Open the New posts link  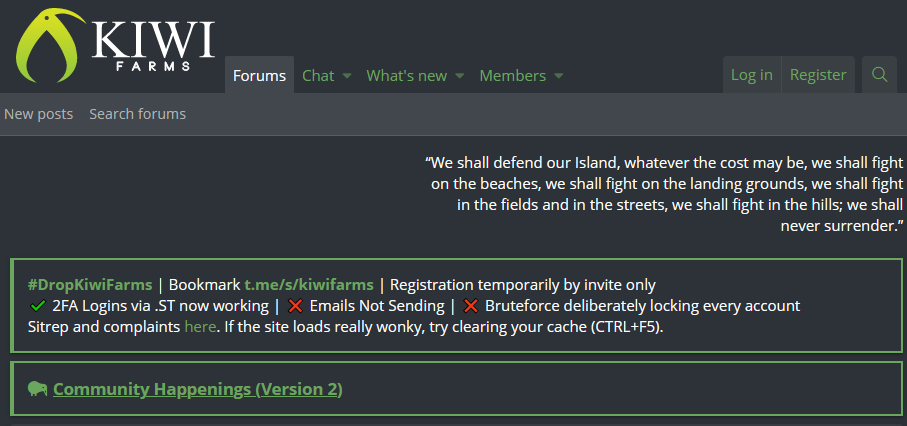pos(39,114)
